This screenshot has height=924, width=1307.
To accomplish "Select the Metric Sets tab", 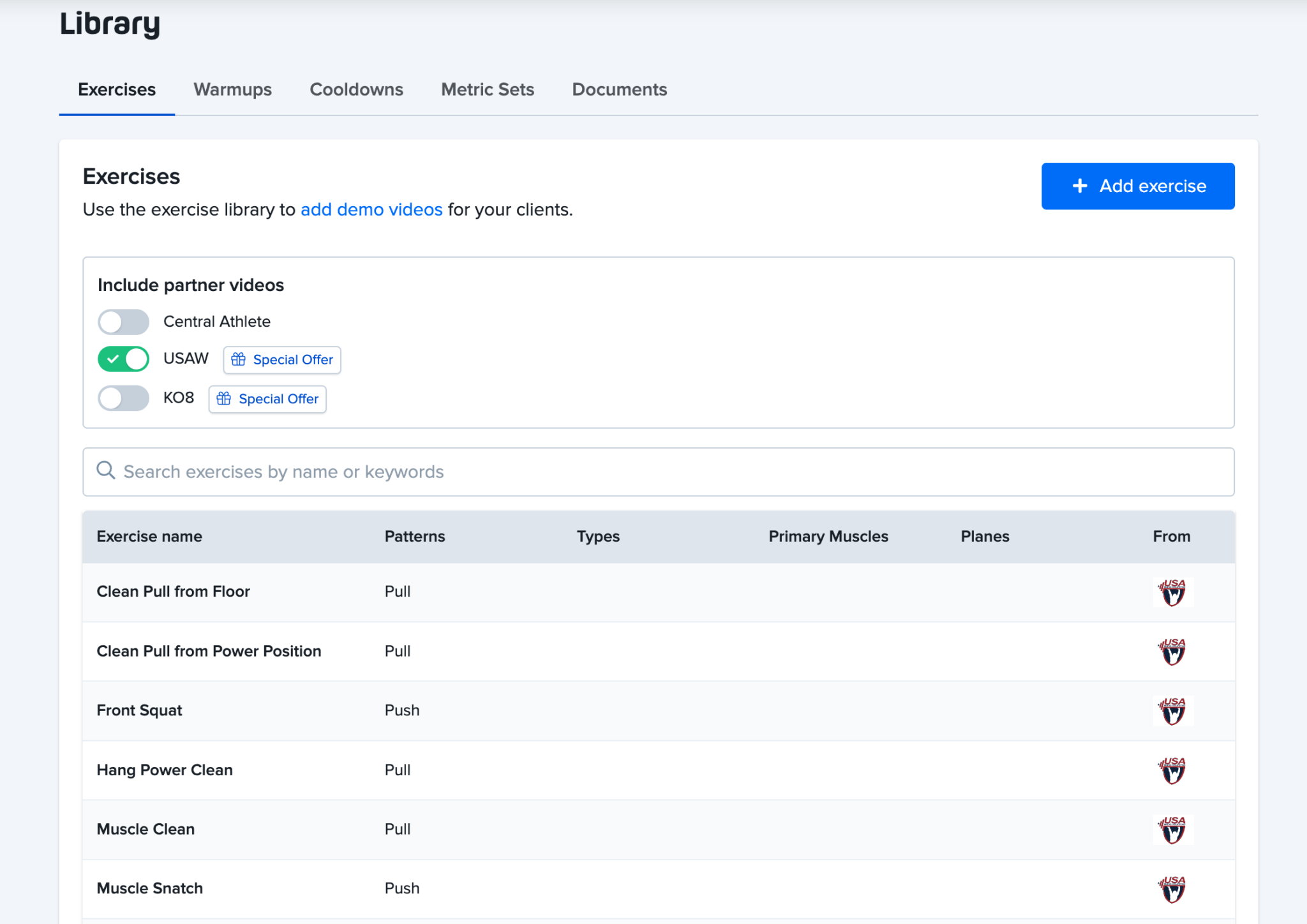I will click(487, 89).
